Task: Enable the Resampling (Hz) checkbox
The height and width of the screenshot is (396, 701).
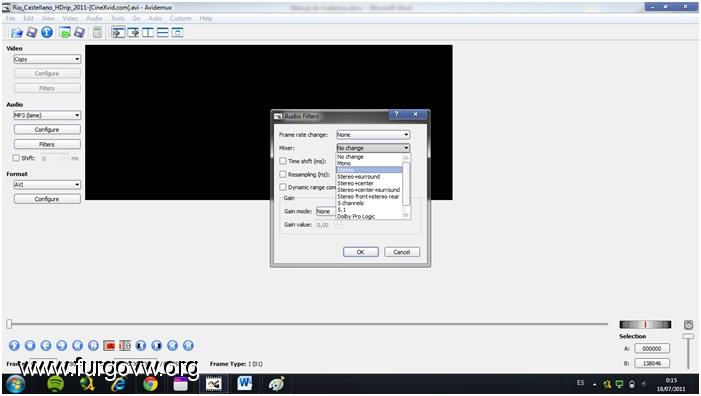Action: click(283, 174)
